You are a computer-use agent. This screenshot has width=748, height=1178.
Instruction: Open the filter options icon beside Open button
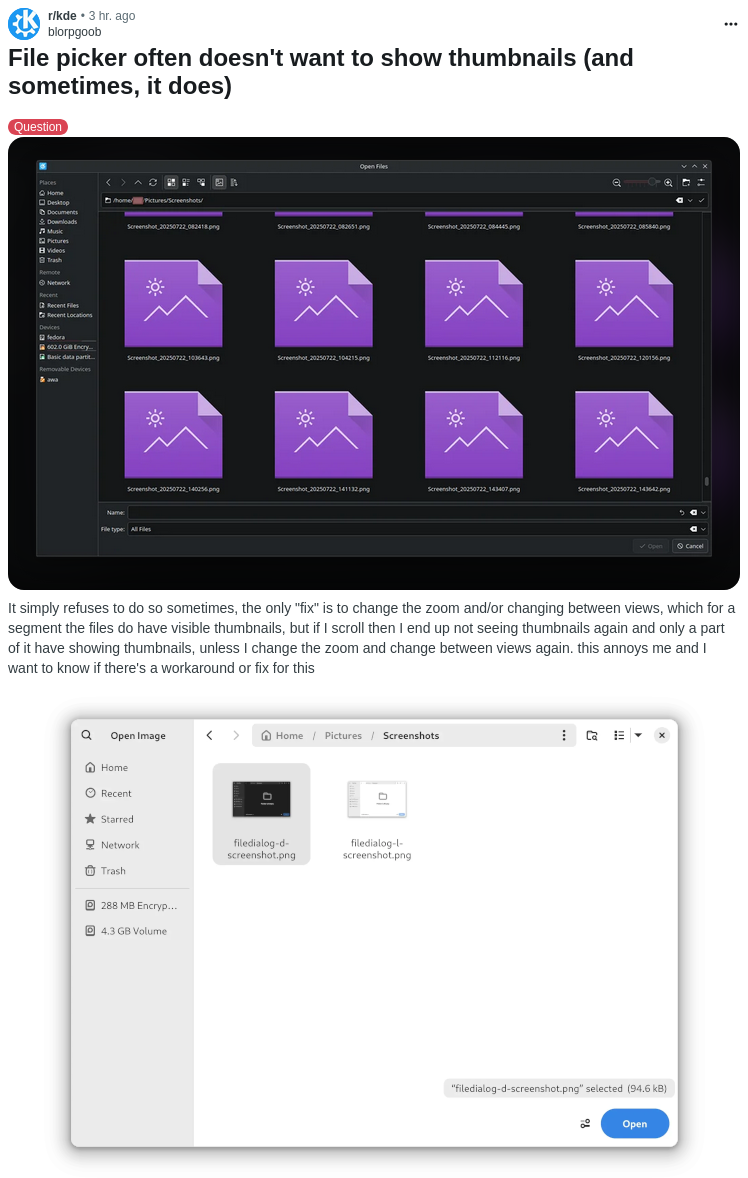pos(585,1123)
